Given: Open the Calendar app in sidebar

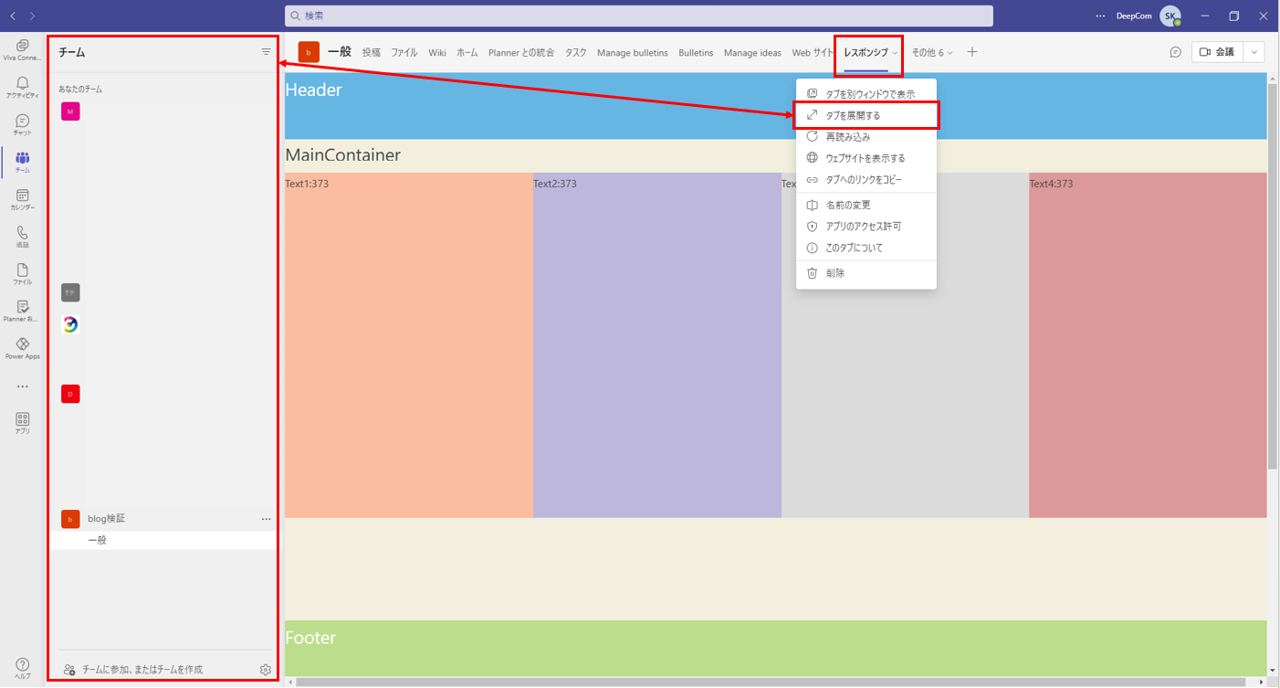Looking at the screenshot, I should tap(22, 199).
